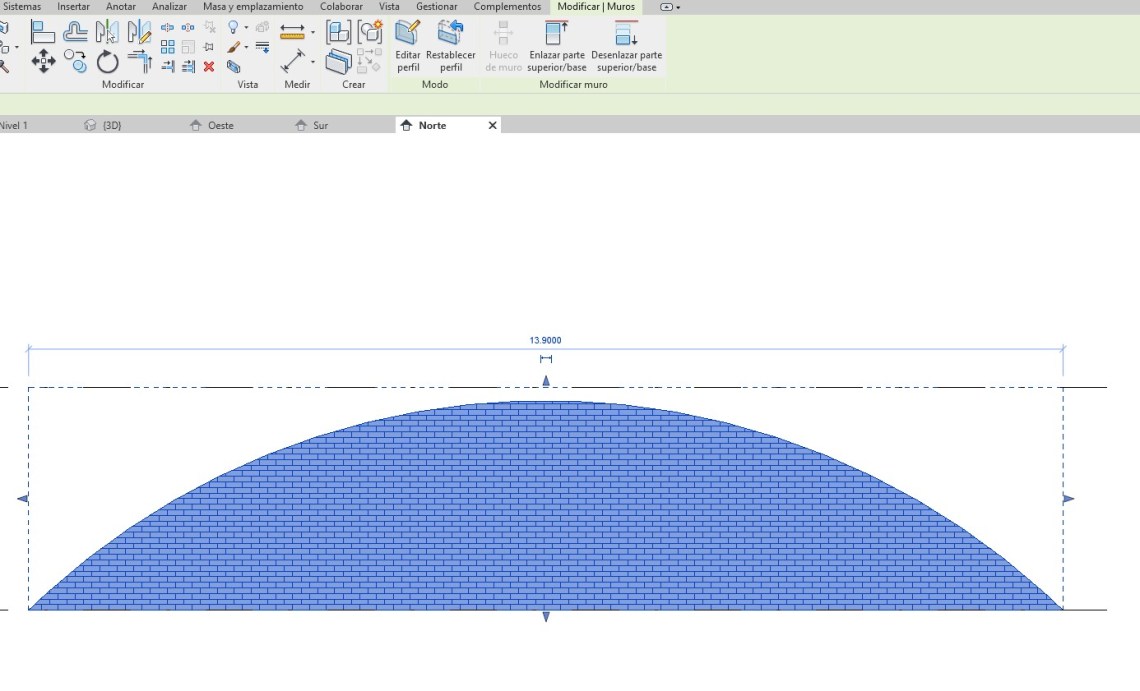Select Desenlazar parte superior/base tool
Image resolution: width=1140 pixels, height=691 pixels.
point(626,46)
